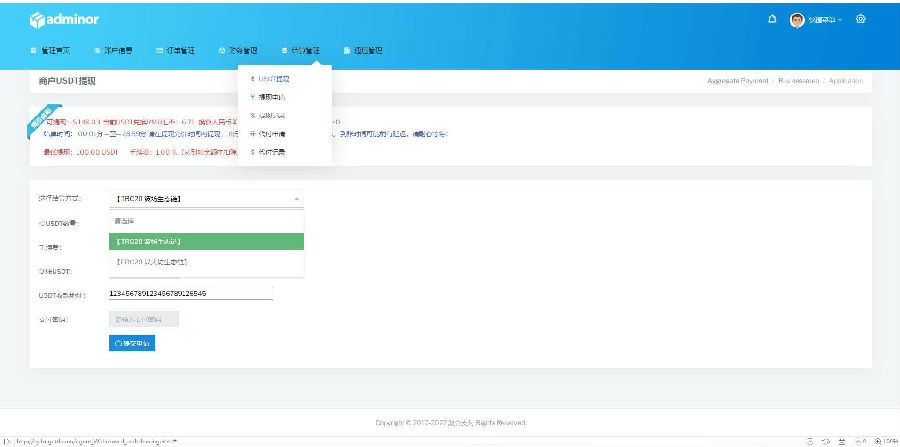Open the fourth nav item with cloud icon
Viewport: 900px width, 447px height.
click(x=238, y=50)
